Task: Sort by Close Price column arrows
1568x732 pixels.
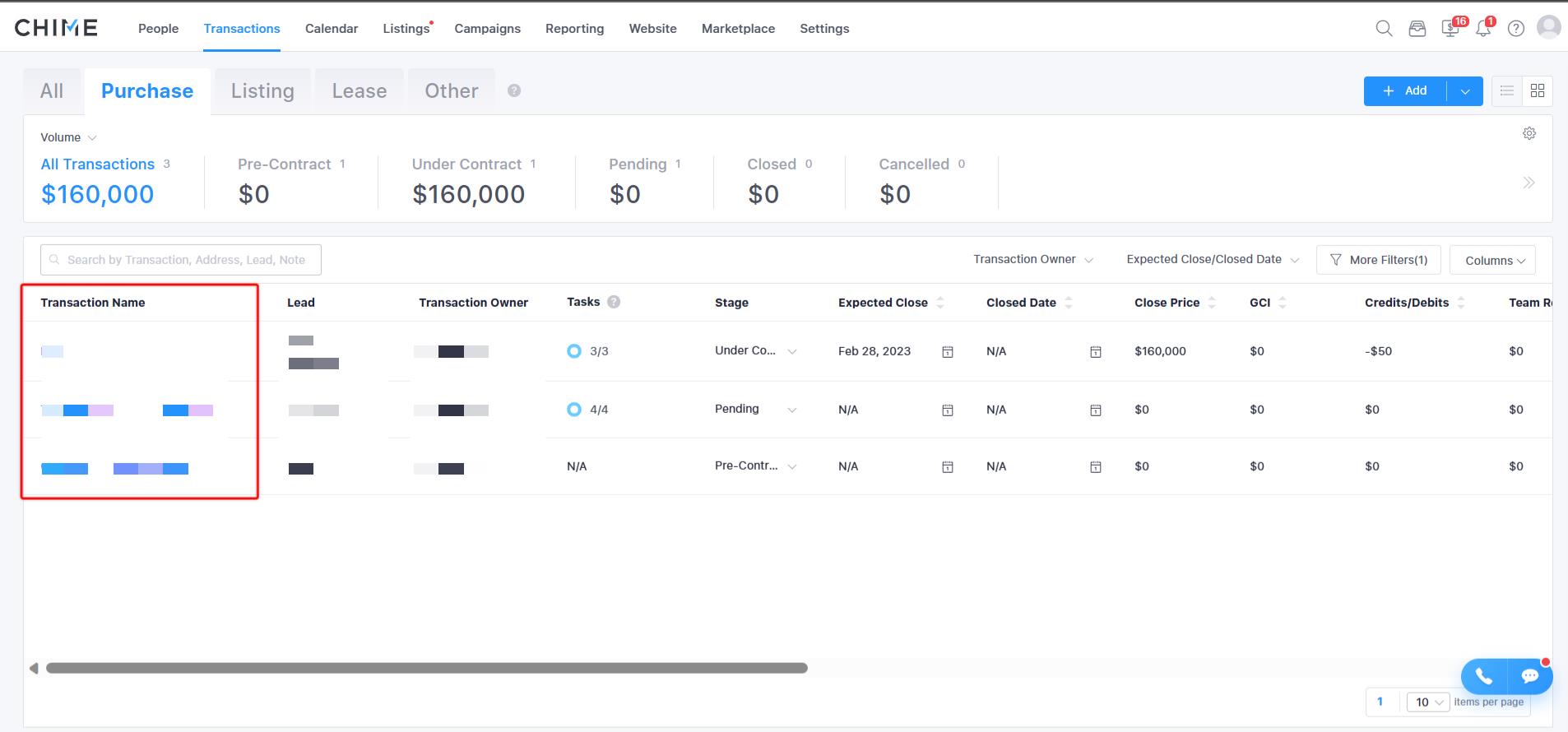Action: pyautogui.click(x=1212, y=303)
